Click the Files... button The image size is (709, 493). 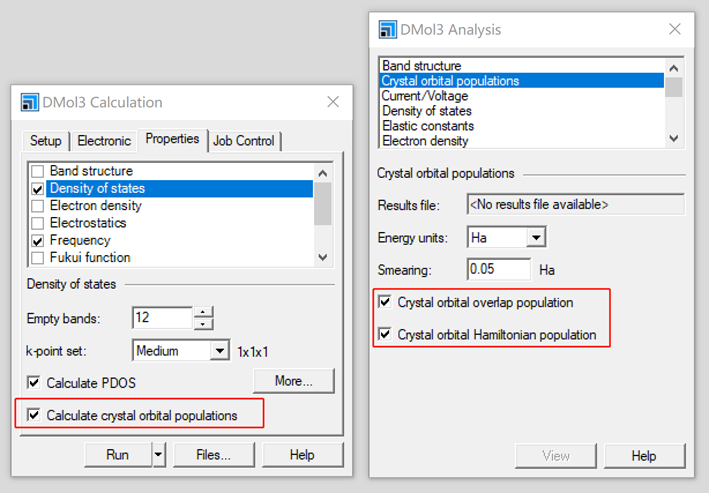click(213, 455)
